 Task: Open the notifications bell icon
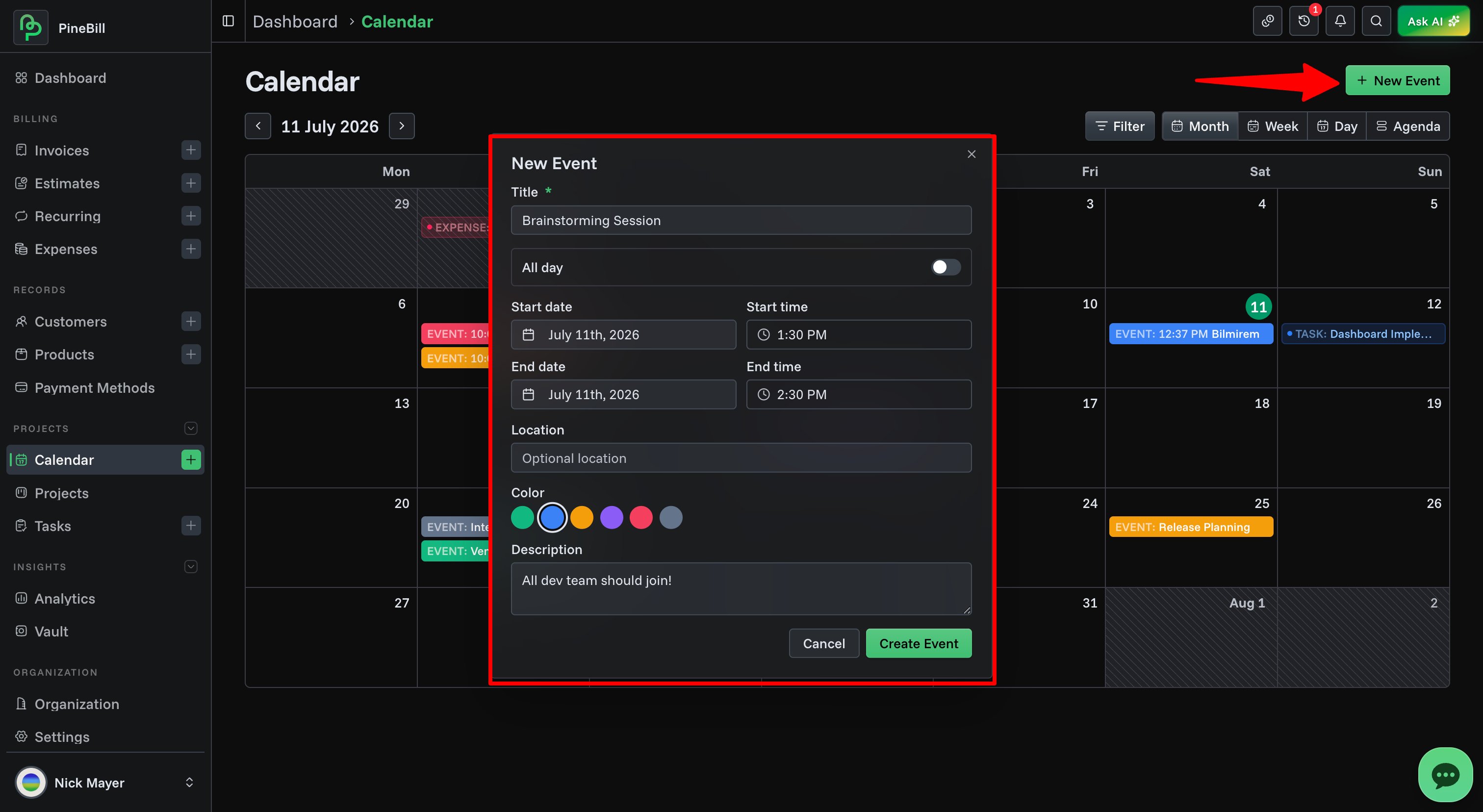(x=1340, y=21)
